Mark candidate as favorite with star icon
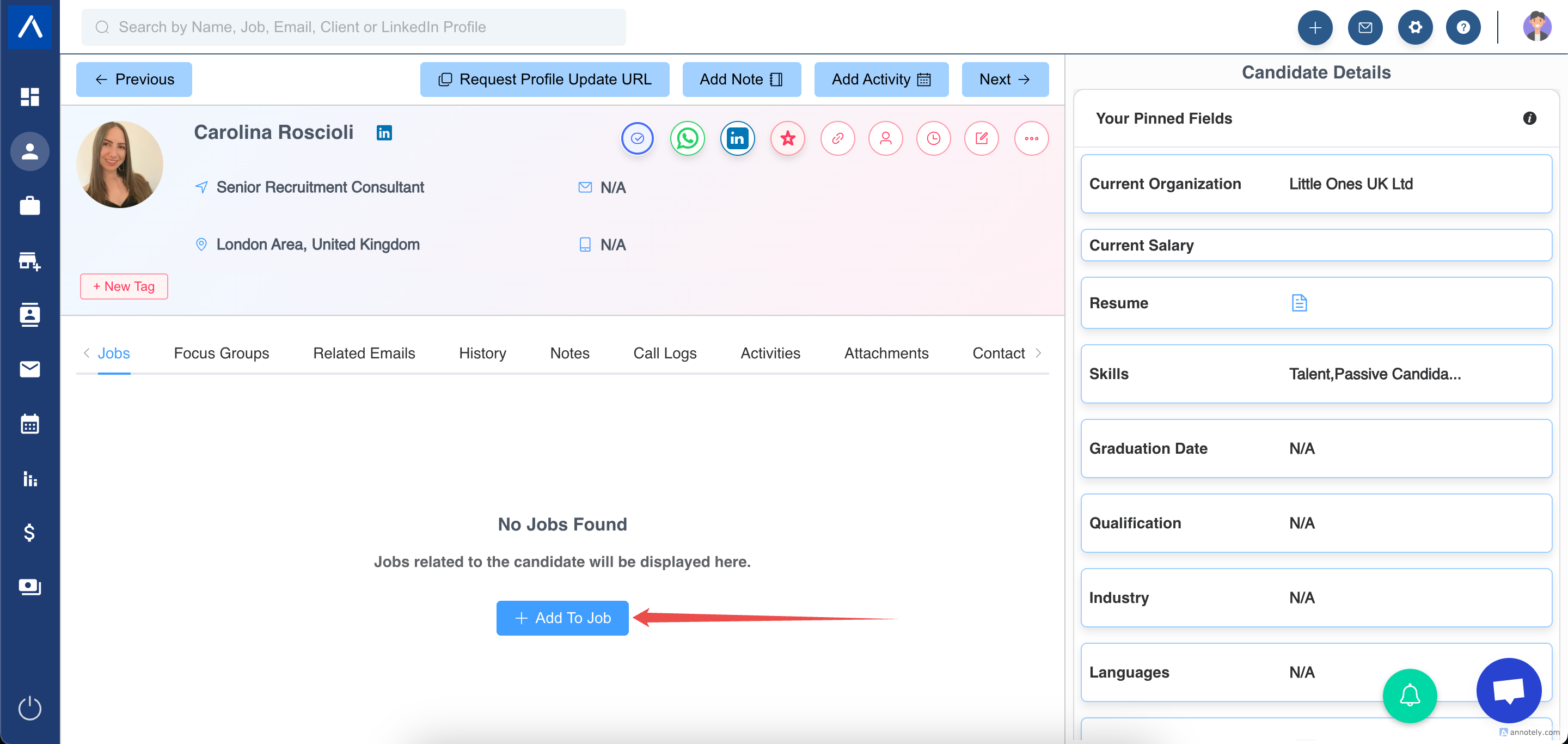 click(788, 139)
